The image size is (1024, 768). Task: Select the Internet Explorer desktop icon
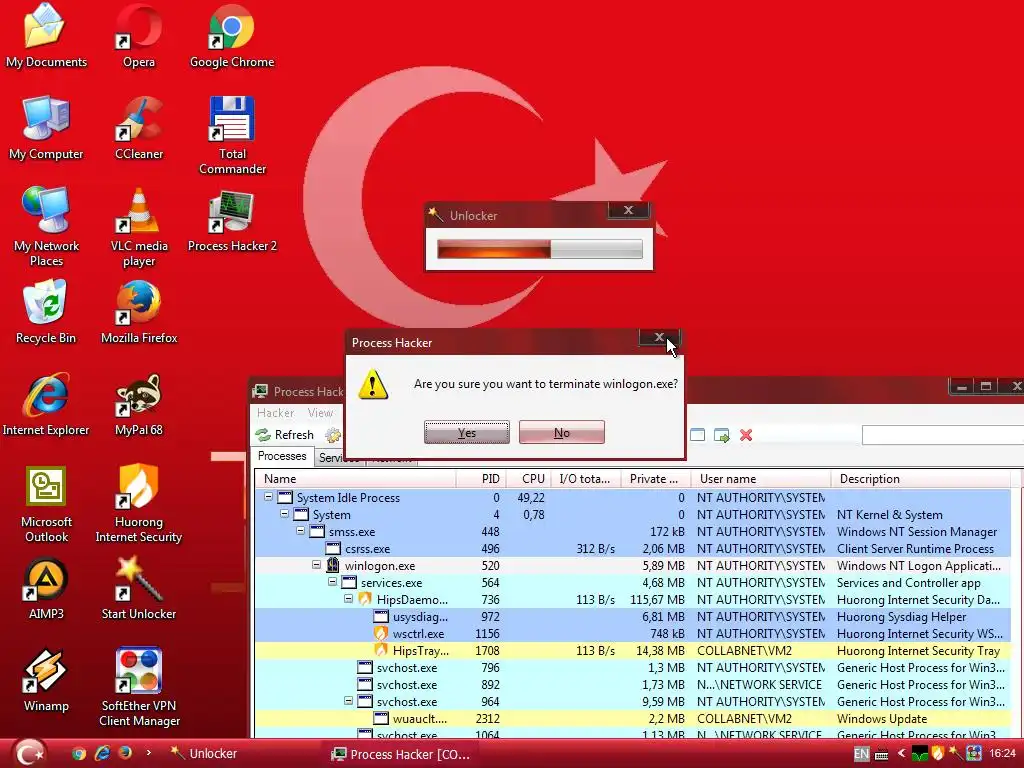pos(46,405)
